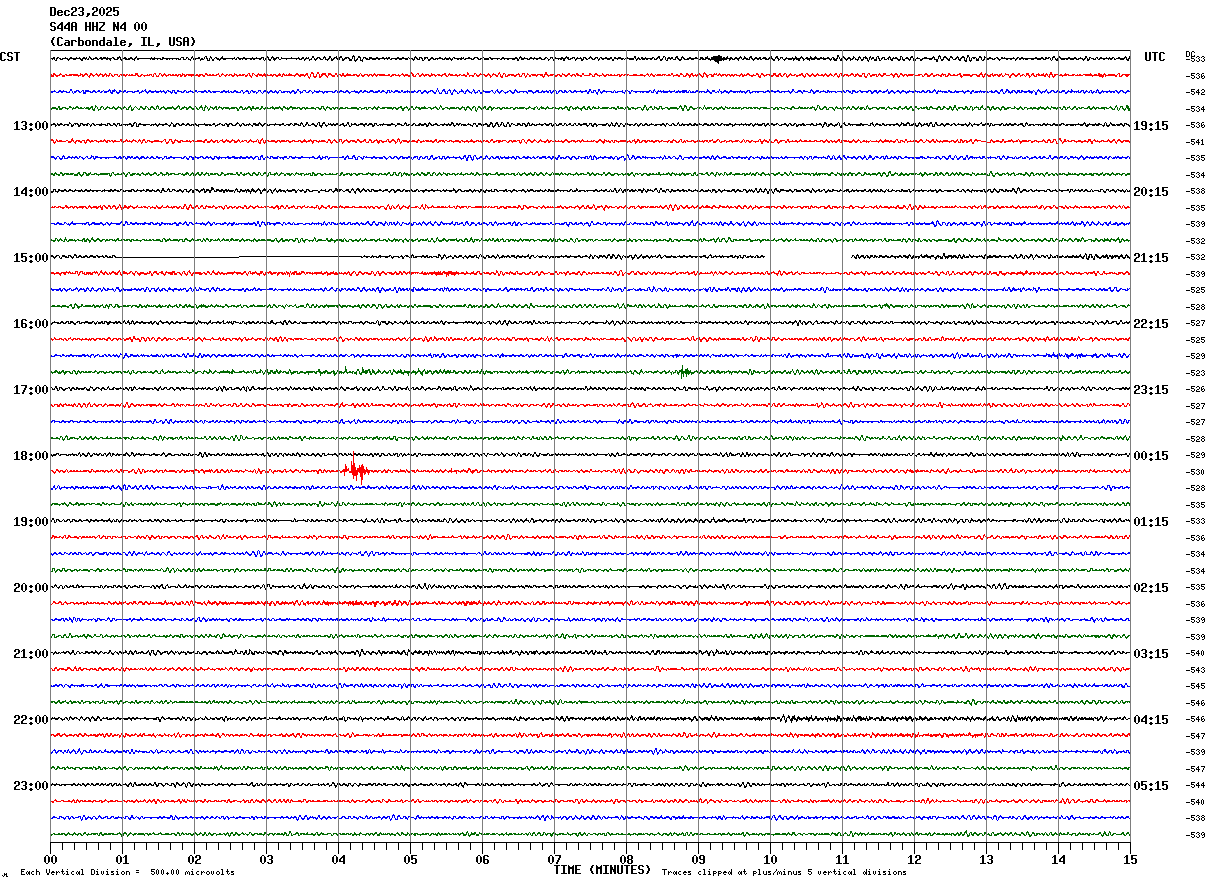This screenshot has width=1210, height=886.
Task: Click the S44A HHZ N4 00 station label
Action: point(98,27)
